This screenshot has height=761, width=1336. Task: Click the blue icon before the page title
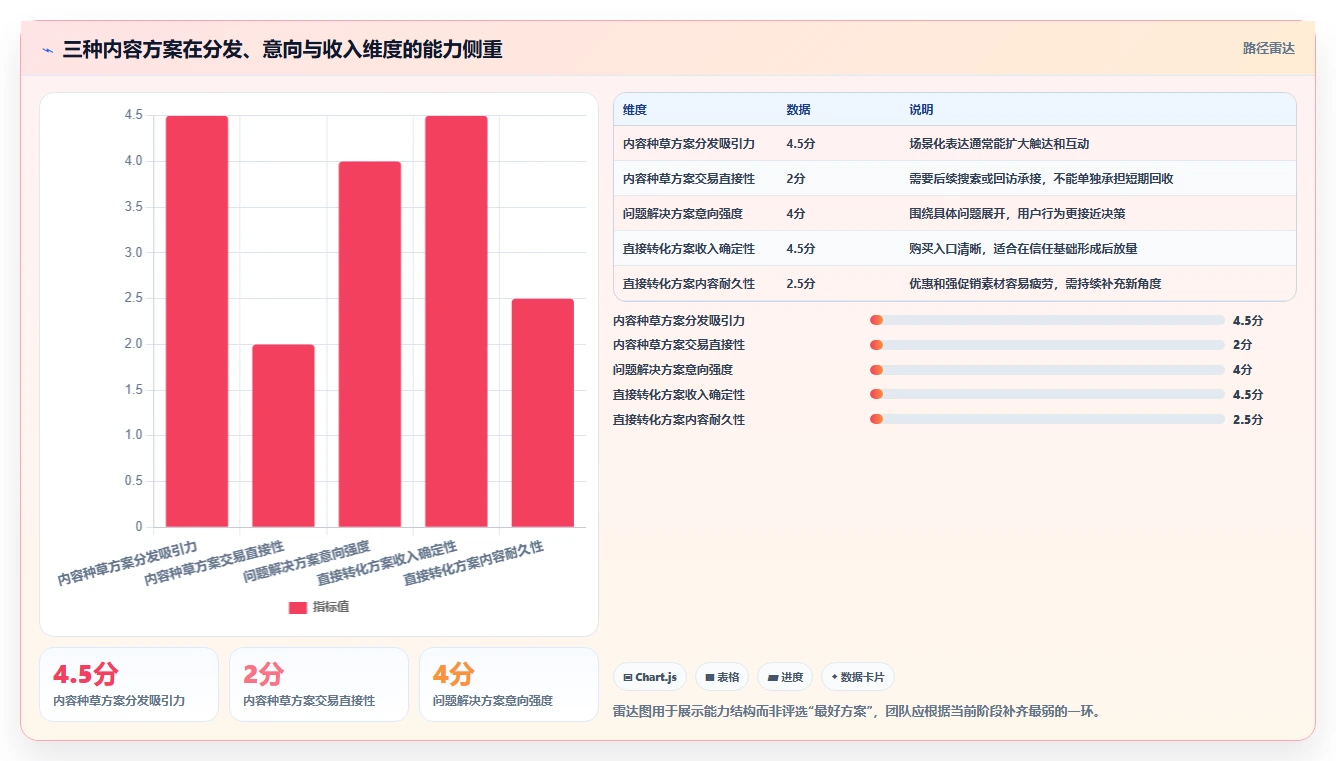click(48, 50)
